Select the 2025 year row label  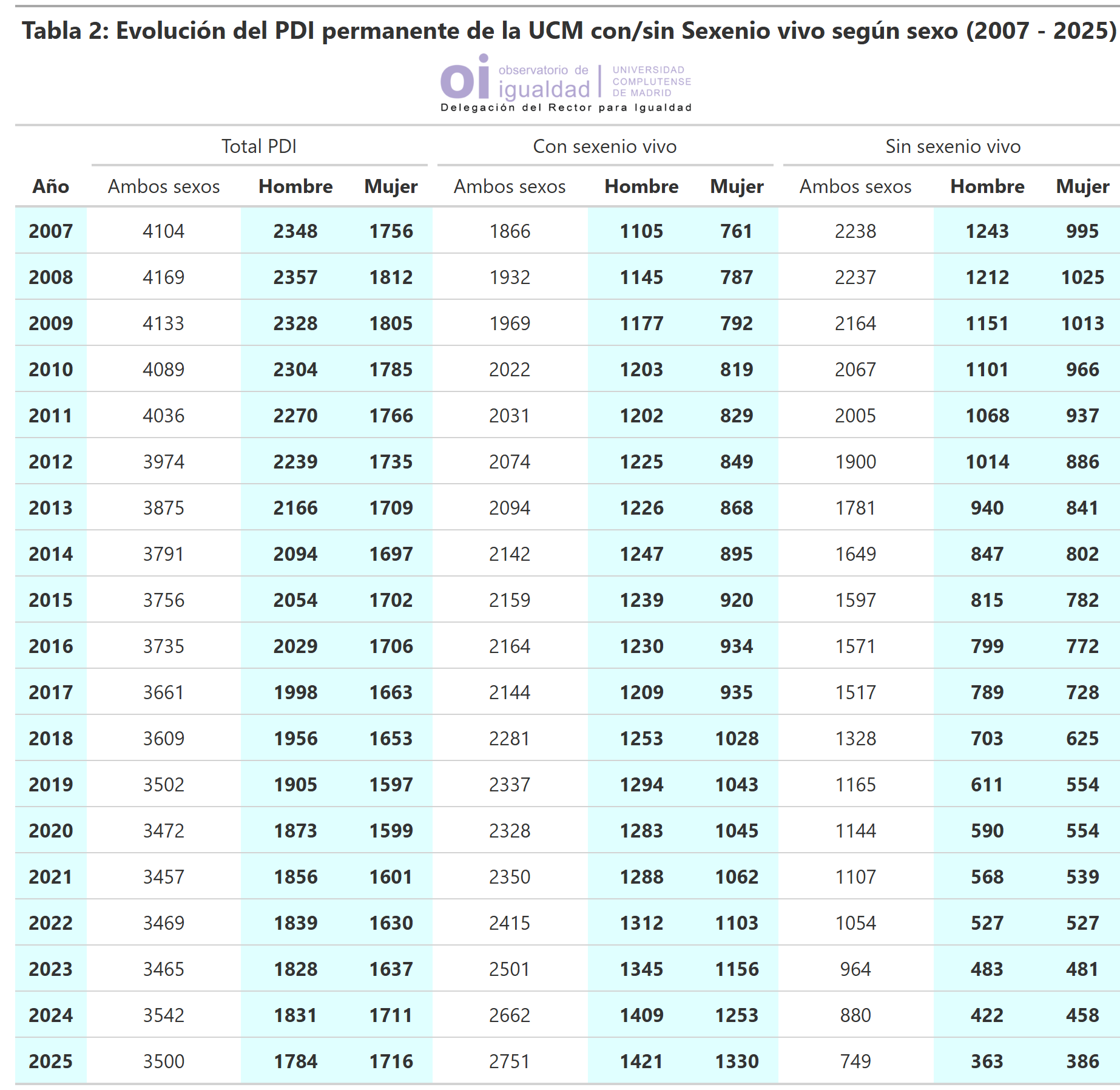(x=50, y=1061)
